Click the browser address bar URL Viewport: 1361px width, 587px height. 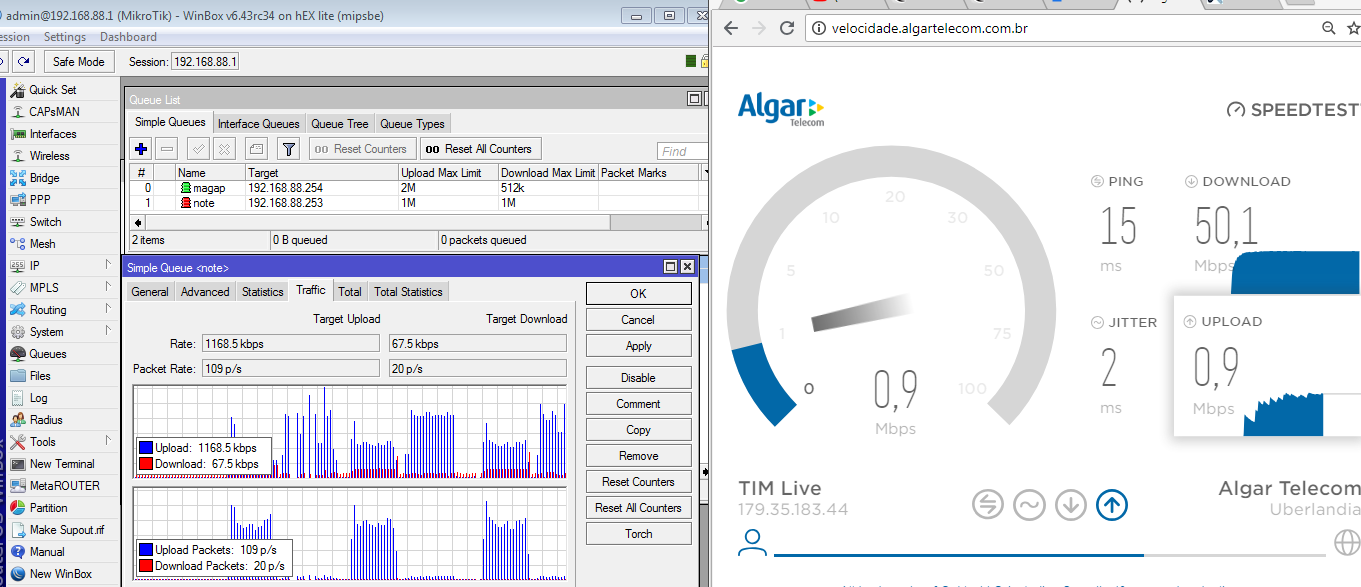[x=930, y=28]
